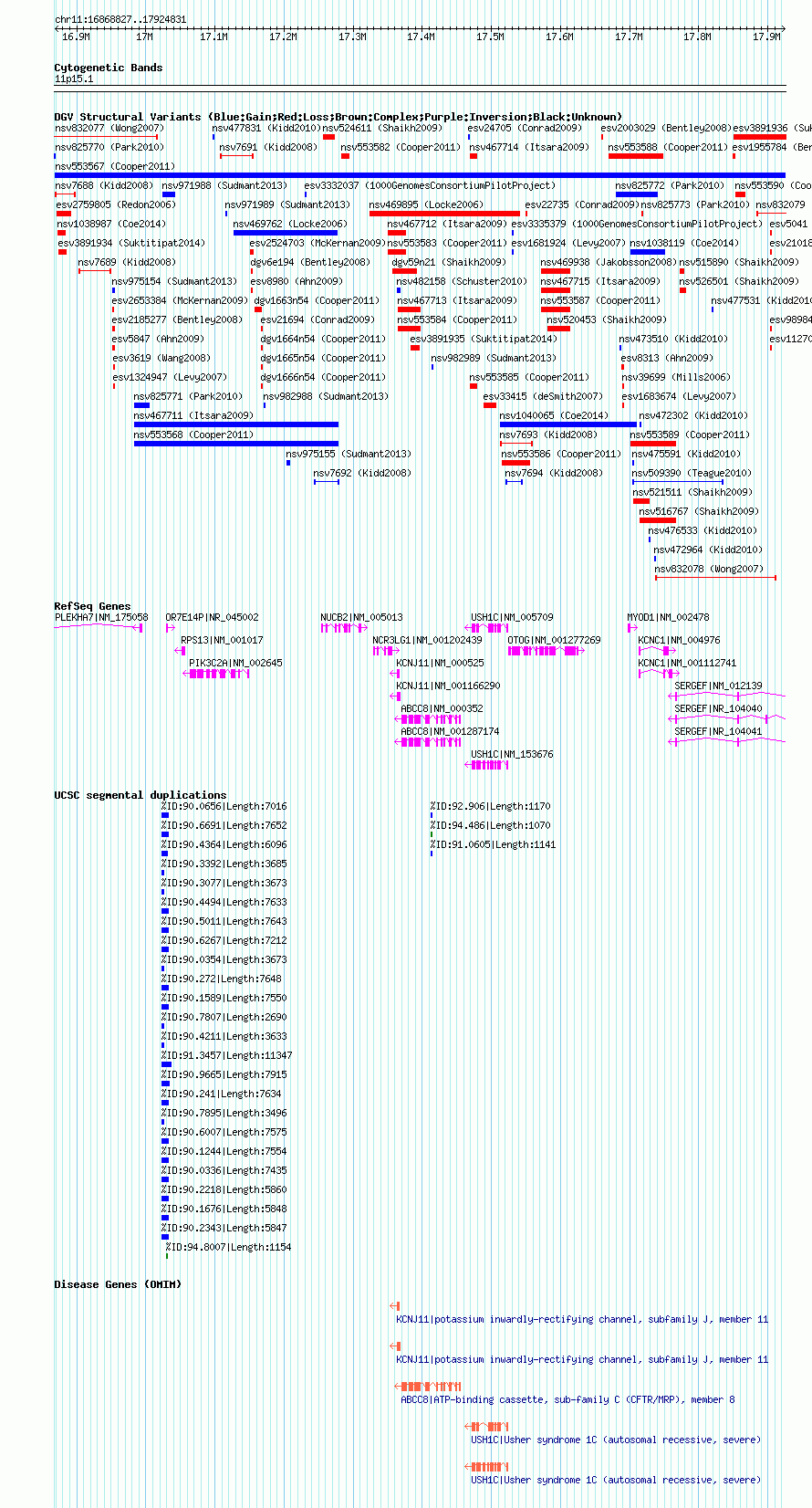This screenshot has width=812, height=1508.
Task: Open the SERGEF|NR_104040 transcript
Action: 718,708
